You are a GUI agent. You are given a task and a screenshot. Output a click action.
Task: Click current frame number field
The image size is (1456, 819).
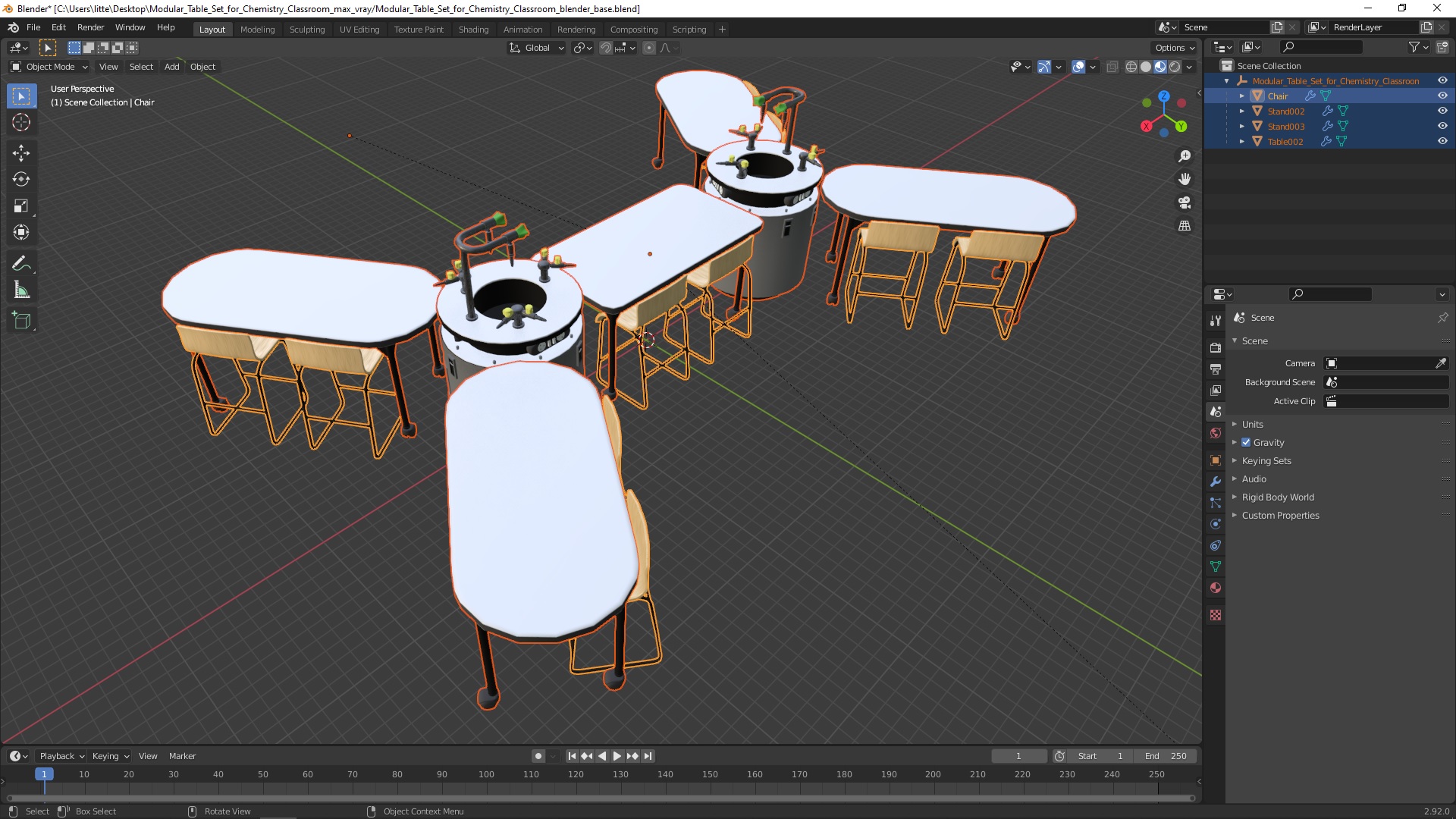1018,756
